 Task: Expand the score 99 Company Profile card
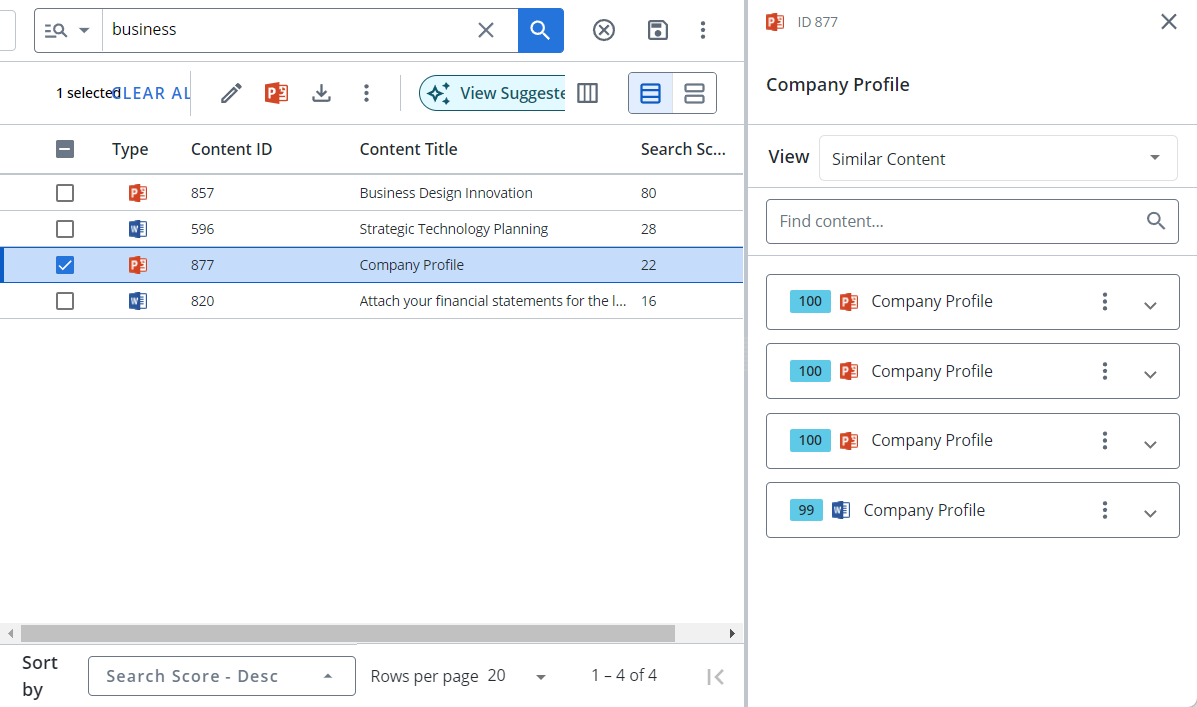1150,514
